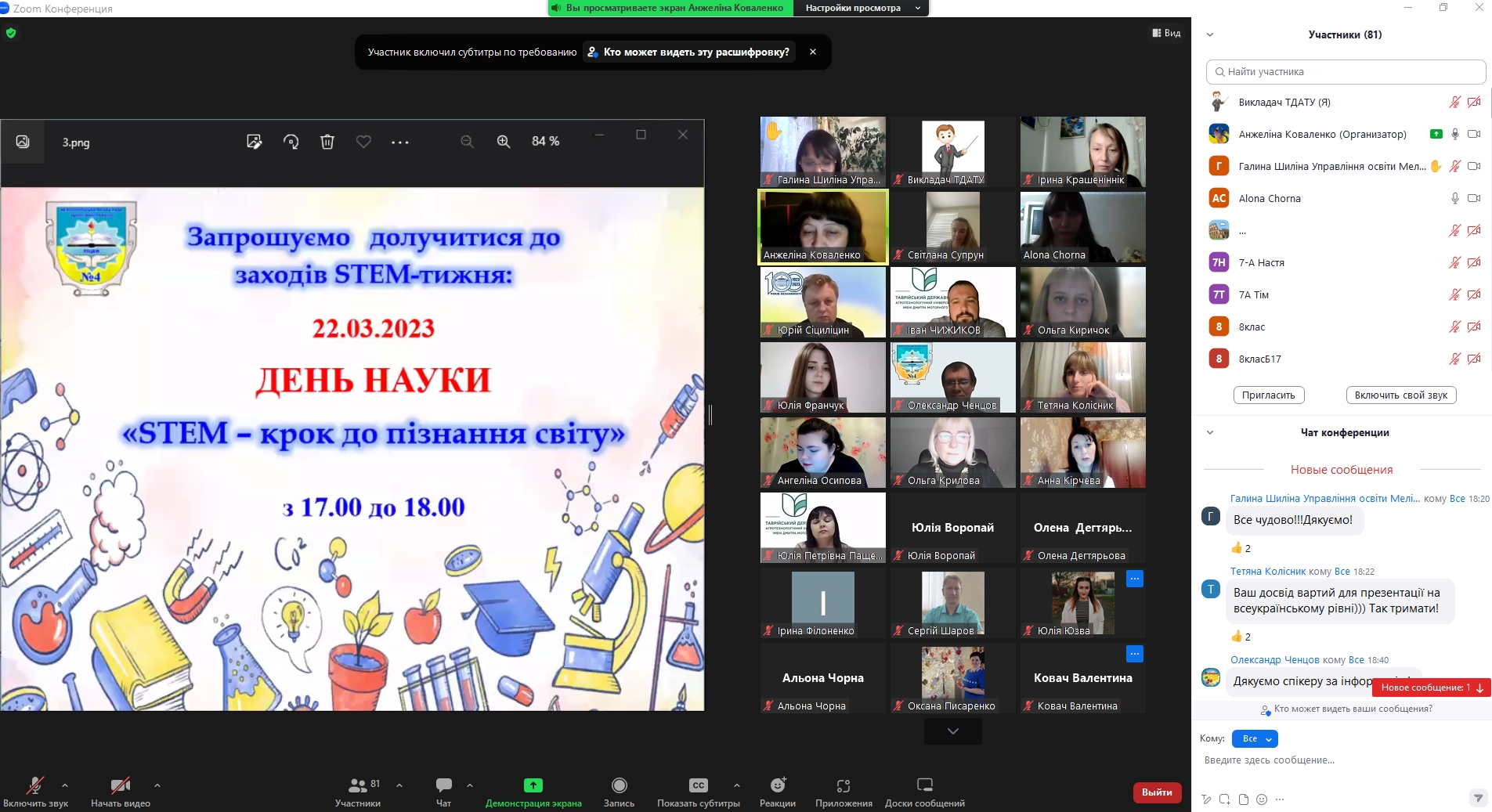Show next page of gallery participants
The height and width of the screenshot is (812, 1492).
click(x=953, y=731)
